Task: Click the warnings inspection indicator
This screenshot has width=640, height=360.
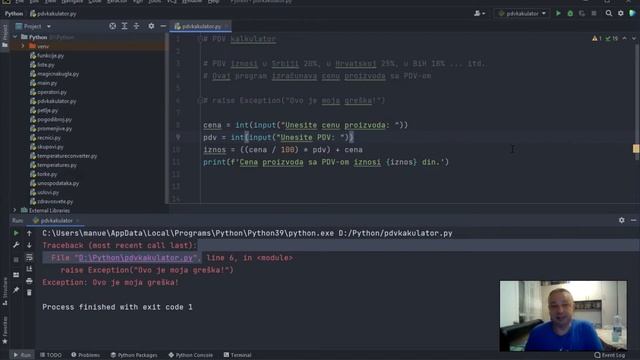Action: click(x=597, y=38)
